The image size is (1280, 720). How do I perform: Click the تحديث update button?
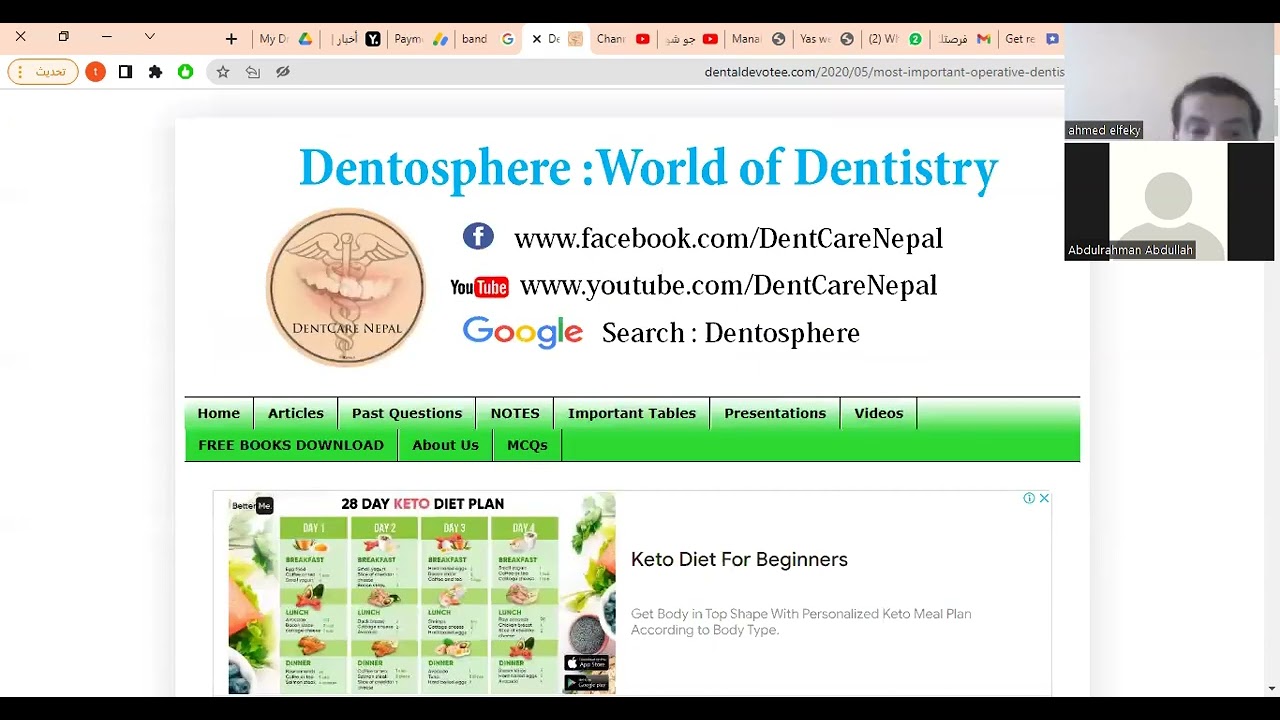click(43, 72)
